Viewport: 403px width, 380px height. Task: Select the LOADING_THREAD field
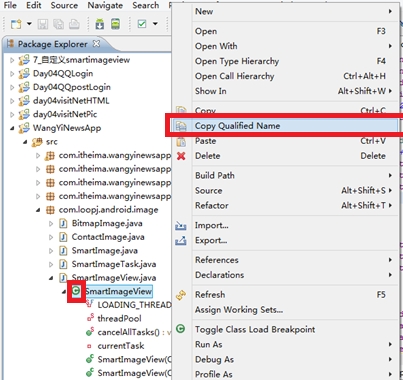point(134,305)
